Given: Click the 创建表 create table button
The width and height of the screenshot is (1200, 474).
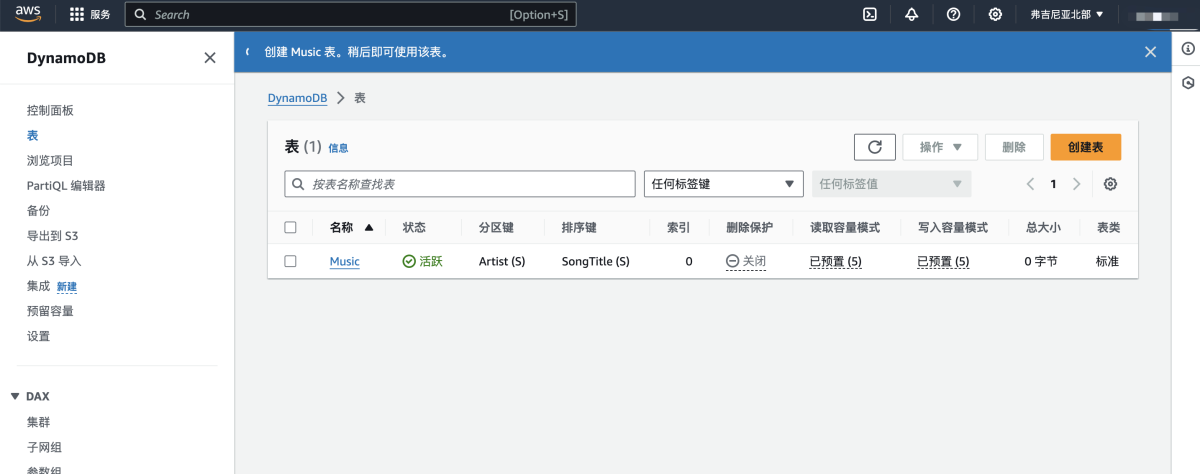Looking at the screenshot, I should point(1085,147).
